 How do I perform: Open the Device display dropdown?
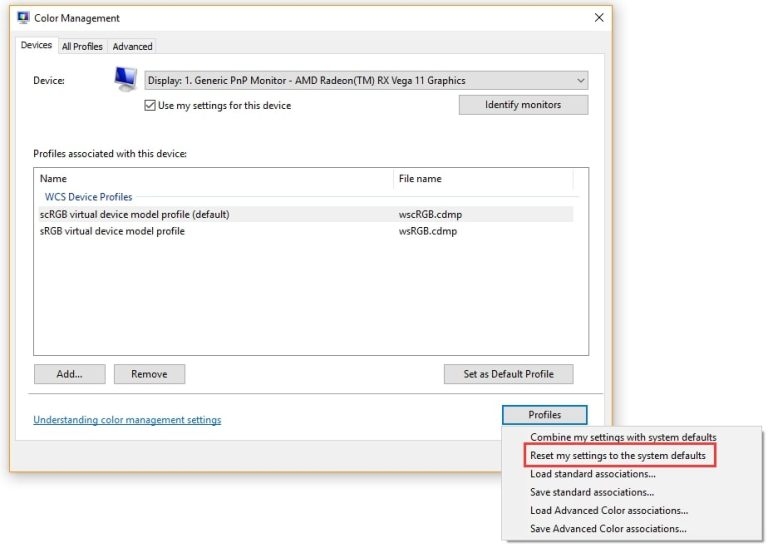[x=366, y=80]
